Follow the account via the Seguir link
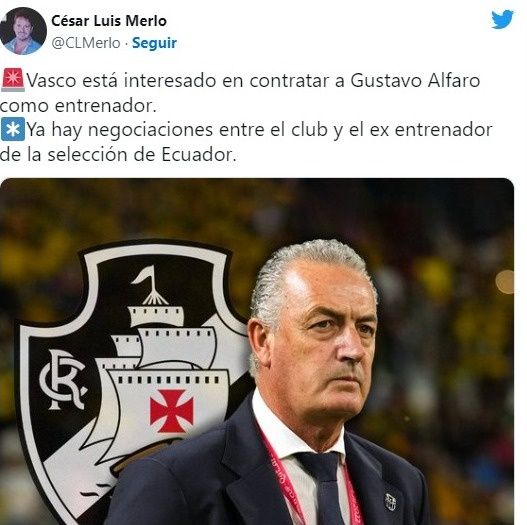Image resolution: width=527 pixels, height=525 pixels. [x=154, y=43]
